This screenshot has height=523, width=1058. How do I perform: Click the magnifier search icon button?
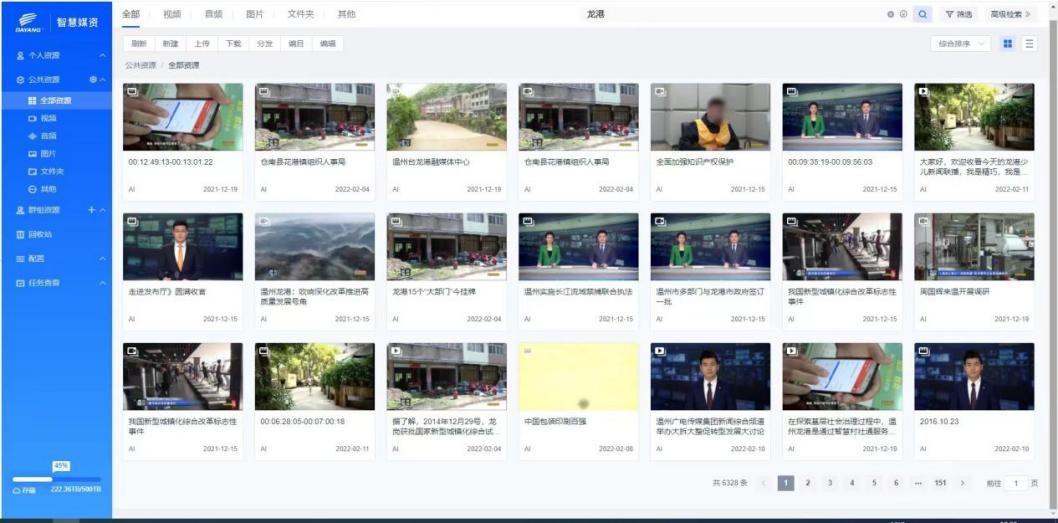[922, 14]
